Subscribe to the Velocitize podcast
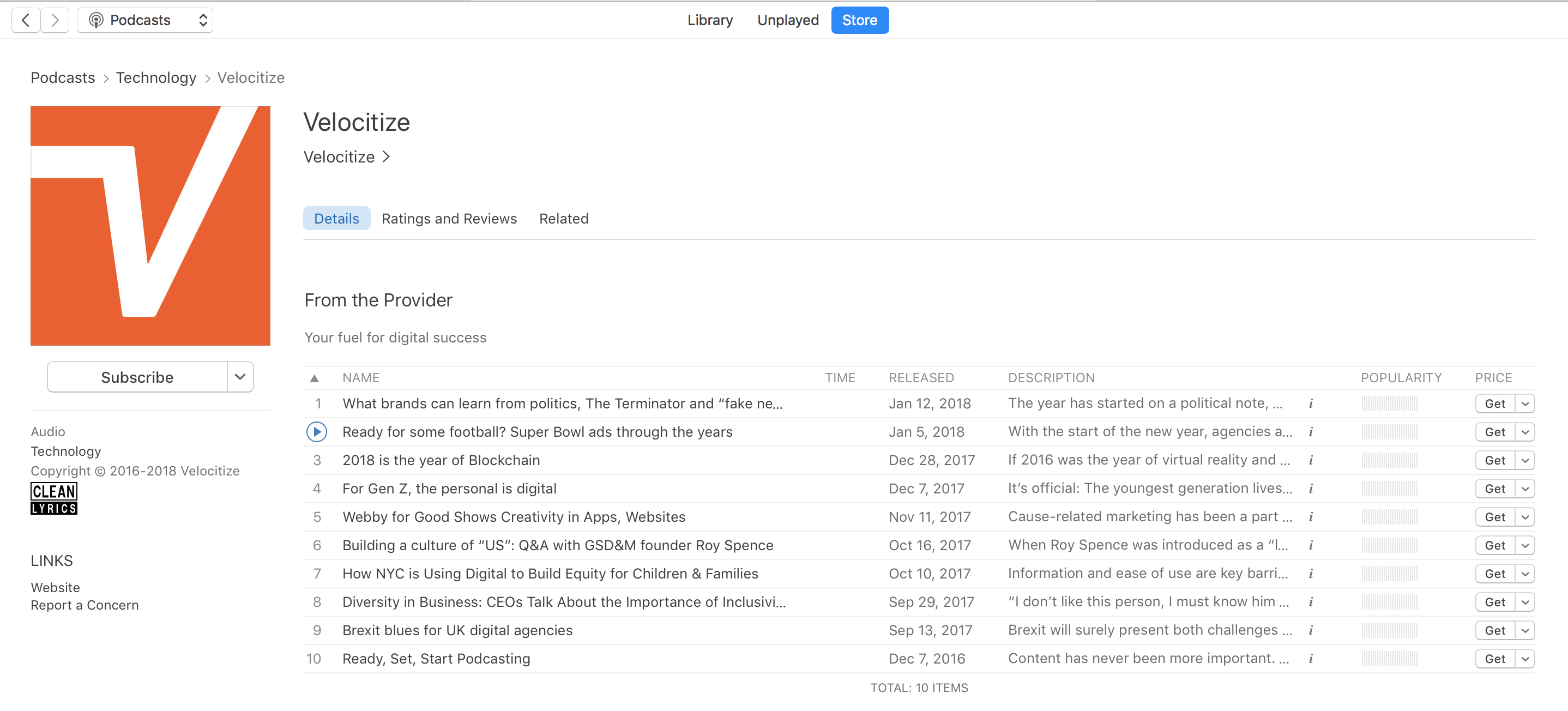Image resolution: width=1568 pixels, height=711 pixels. click(137, 377)
